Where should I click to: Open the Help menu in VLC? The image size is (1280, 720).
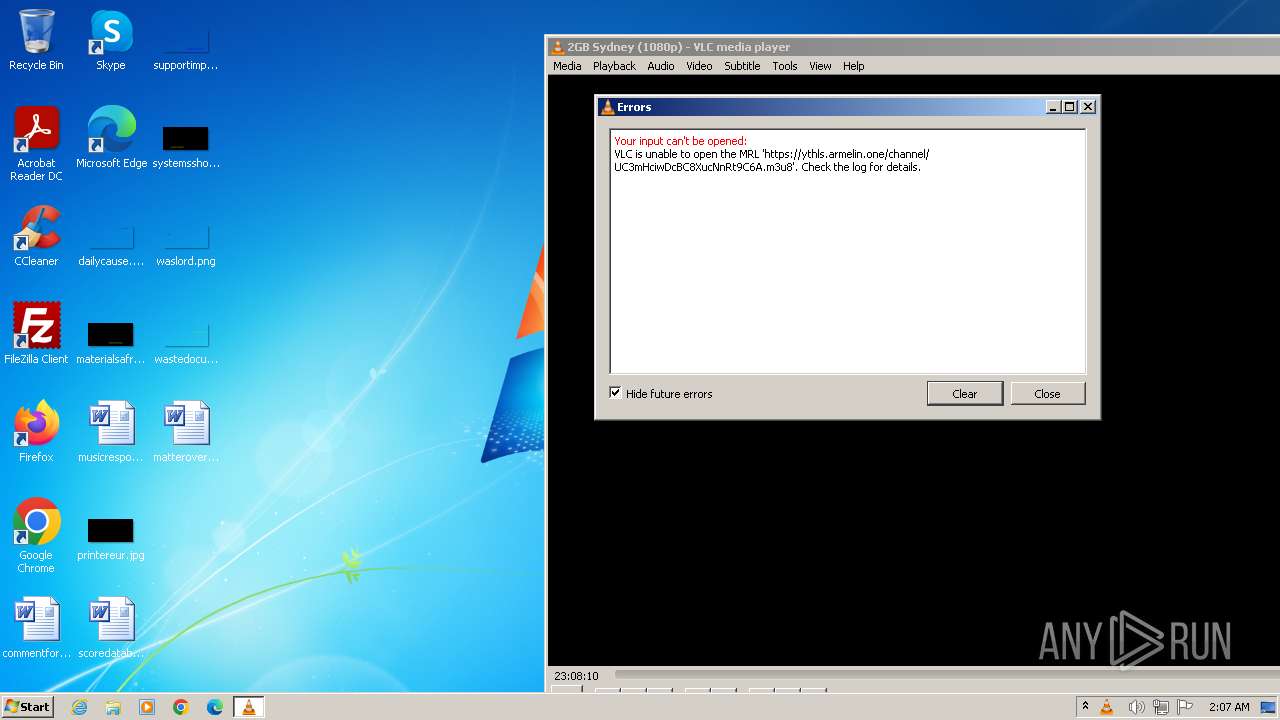853,66
